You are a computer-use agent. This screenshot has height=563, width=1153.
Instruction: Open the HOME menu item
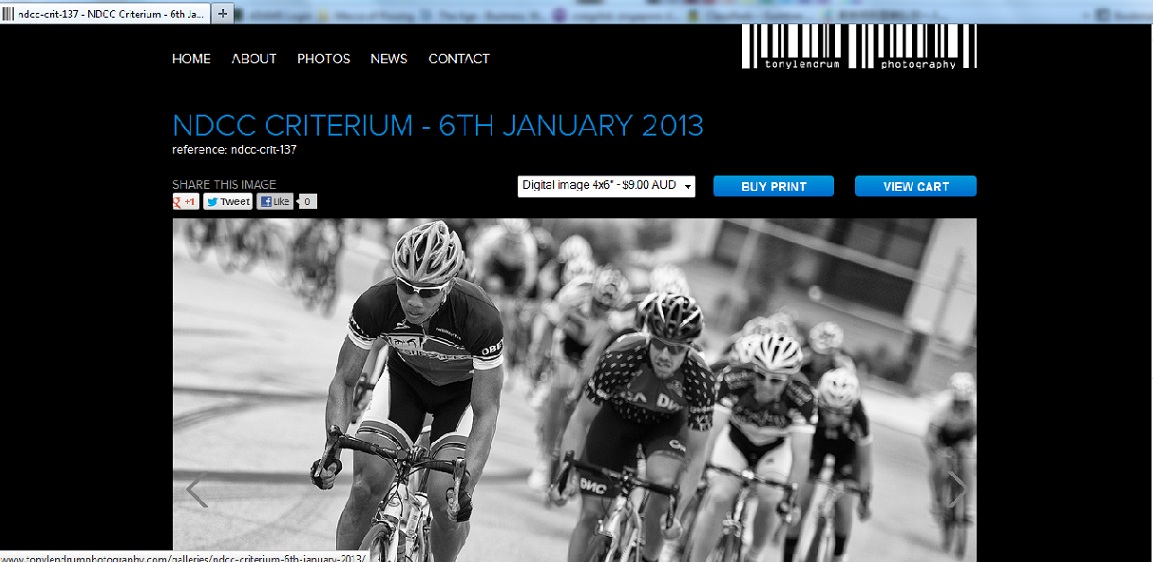tap(191, 59)
